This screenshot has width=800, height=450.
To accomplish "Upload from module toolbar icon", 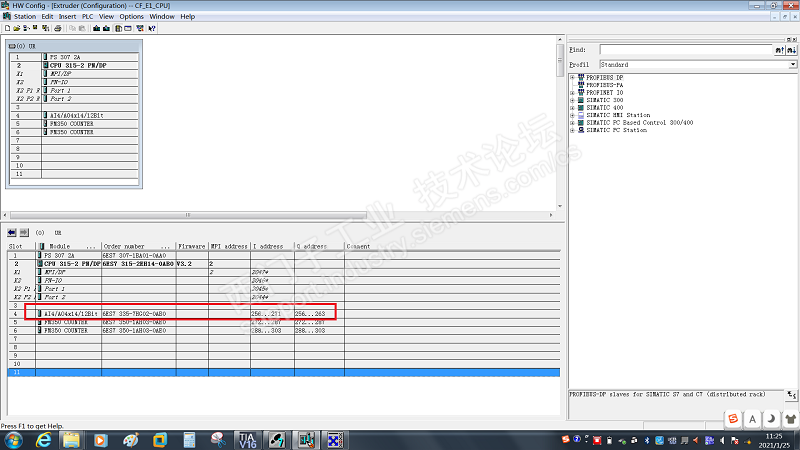I will tap(106, 28).
